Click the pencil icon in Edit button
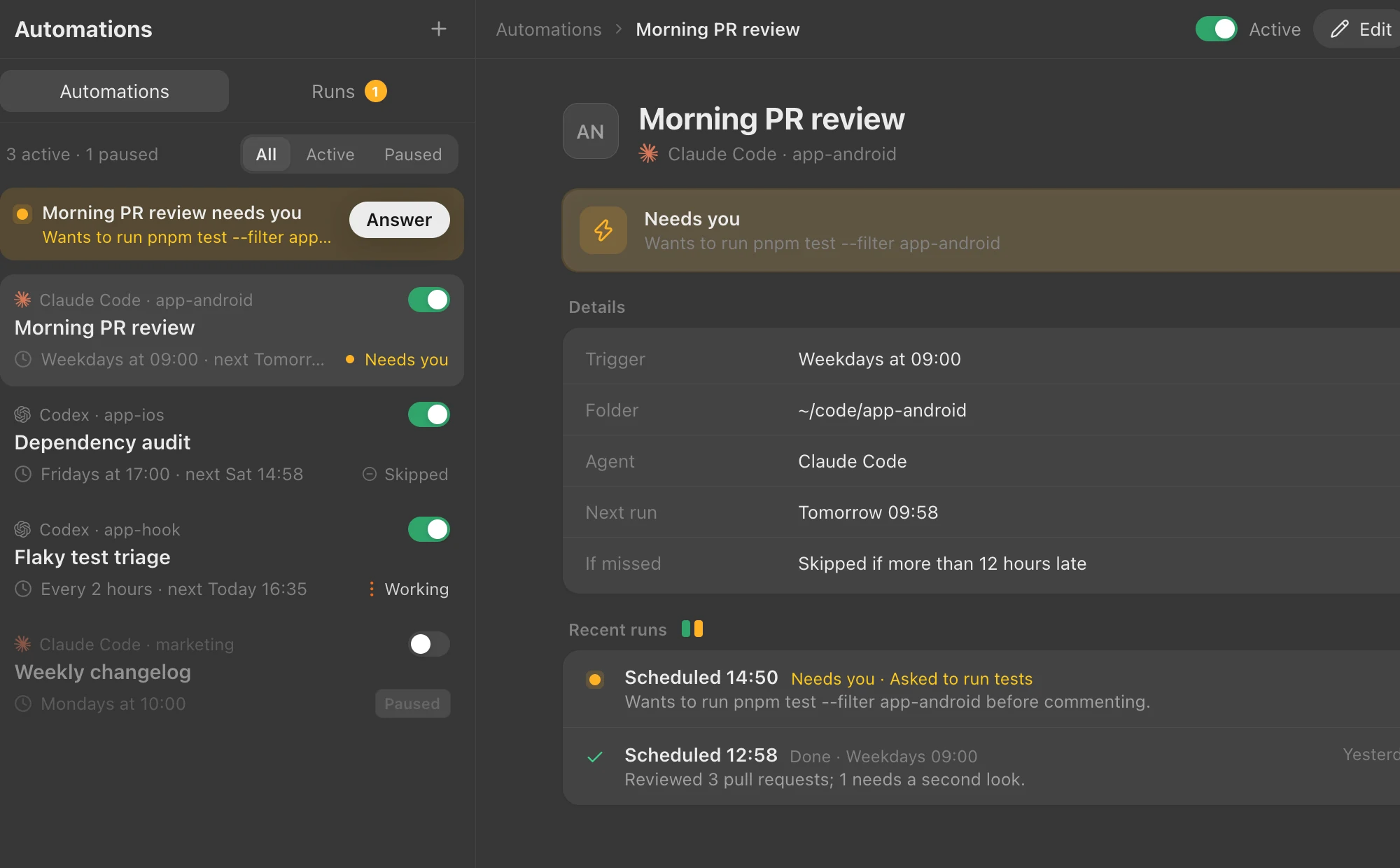This screenshot has width=1400, height=868. pos(1339,29)
